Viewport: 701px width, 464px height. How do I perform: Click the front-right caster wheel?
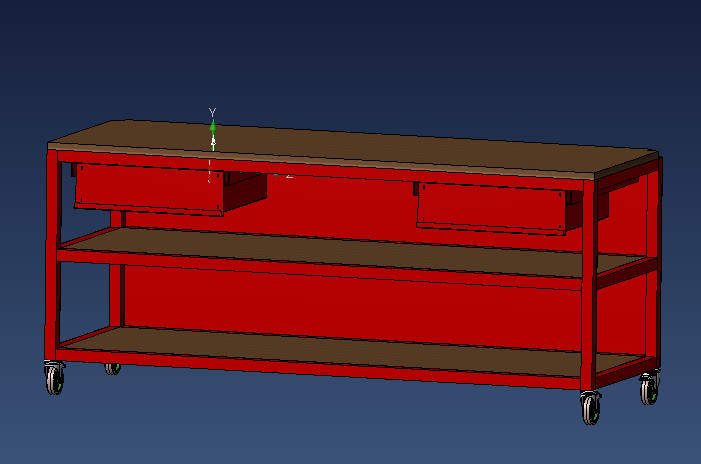591,407
